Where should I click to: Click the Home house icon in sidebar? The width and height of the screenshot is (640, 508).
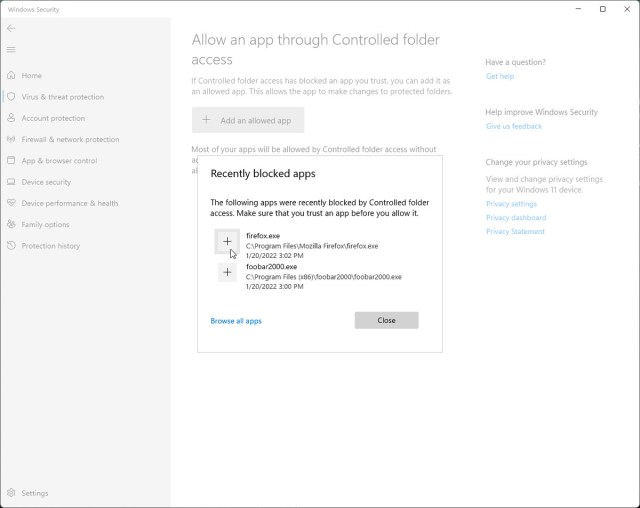(11, 75)
